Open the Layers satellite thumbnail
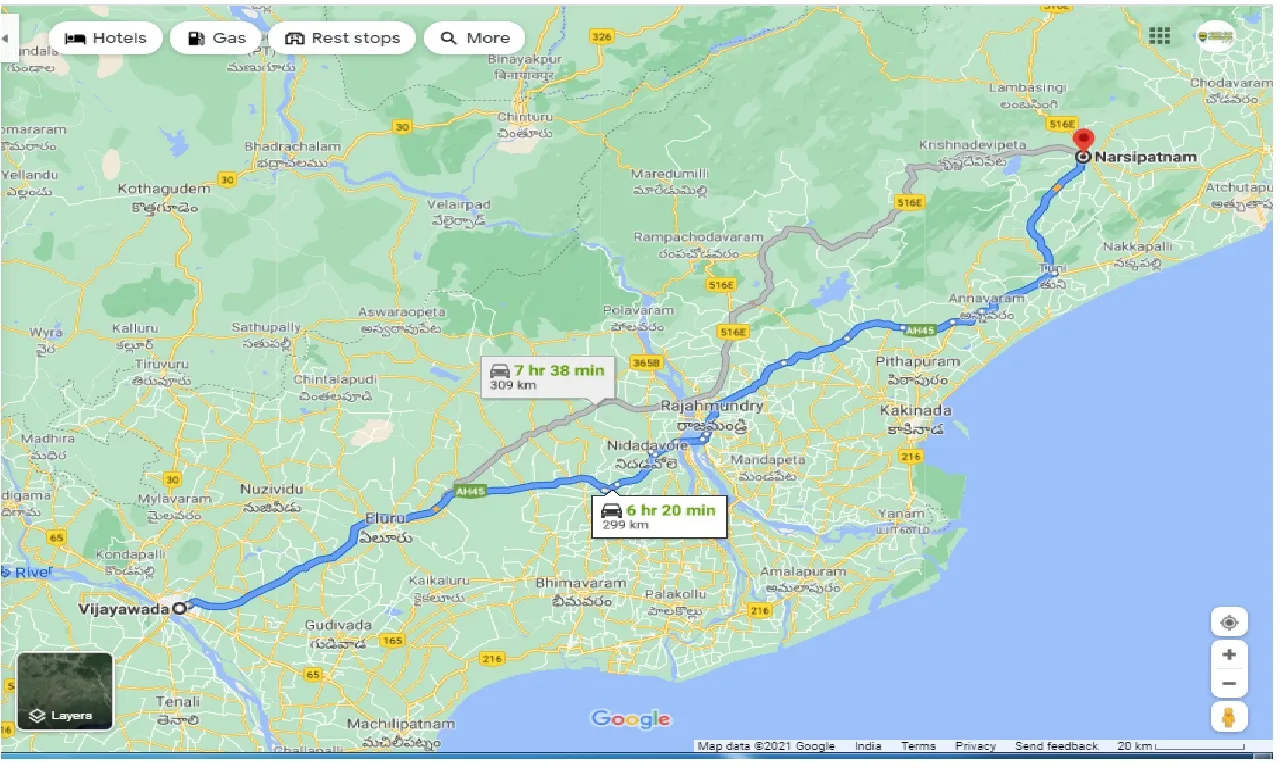 click(65, 691)
